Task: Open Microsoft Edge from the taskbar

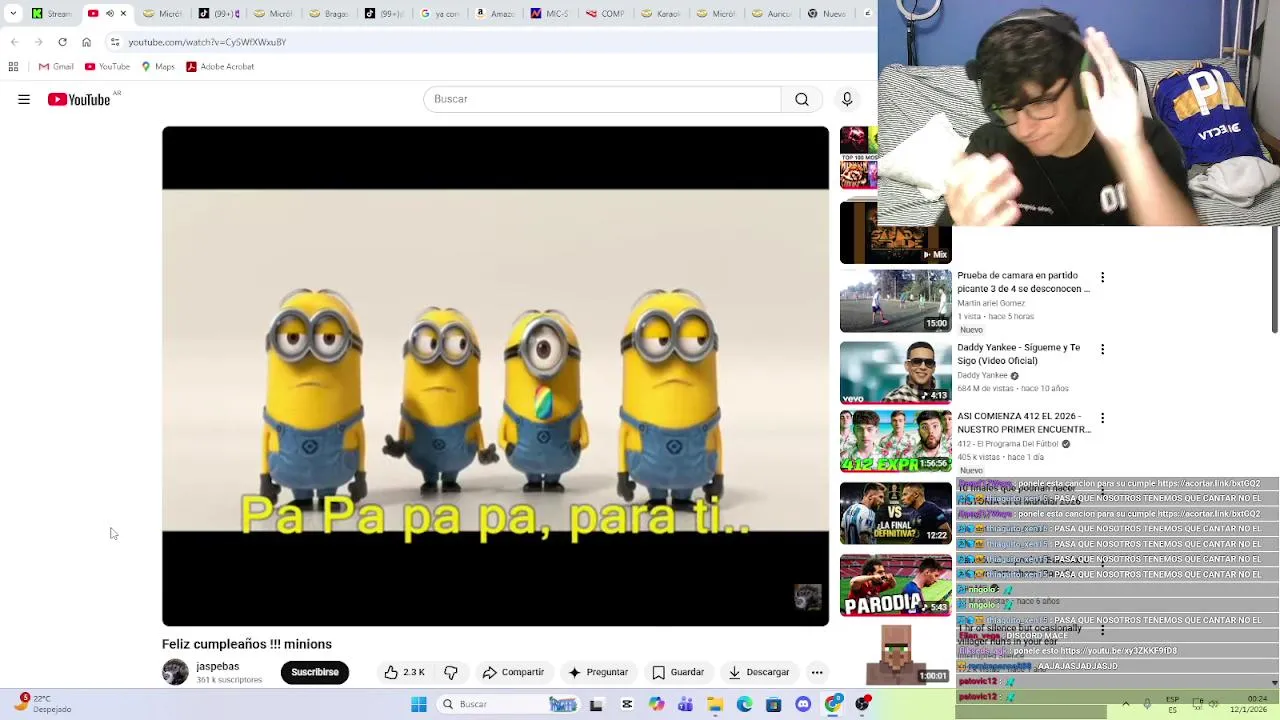Action: point(744,704)
